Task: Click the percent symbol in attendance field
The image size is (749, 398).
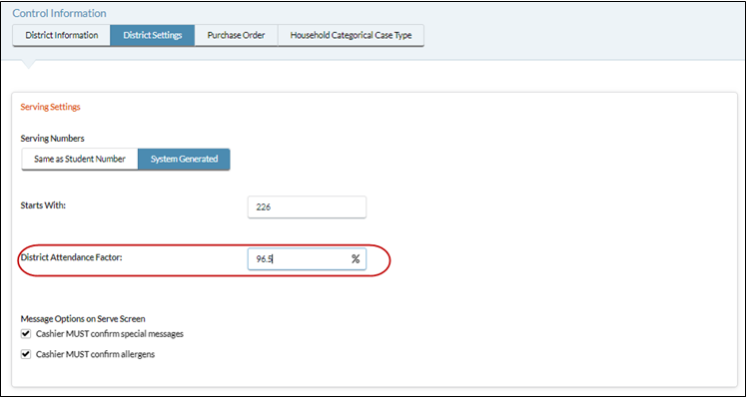Action: [355, 259]
